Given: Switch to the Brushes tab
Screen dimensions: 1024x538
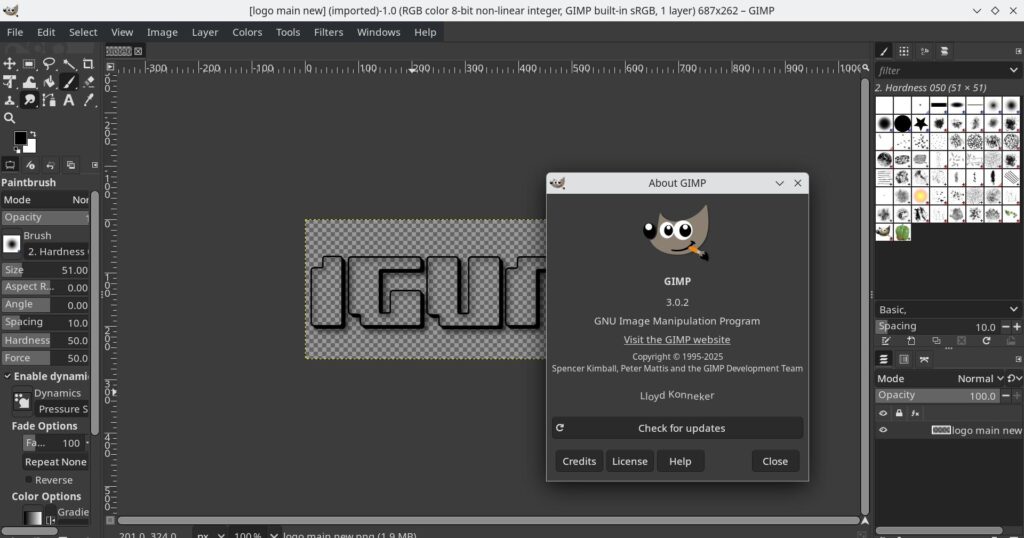Looking at the screenshot, I should [x=884, y=51].
